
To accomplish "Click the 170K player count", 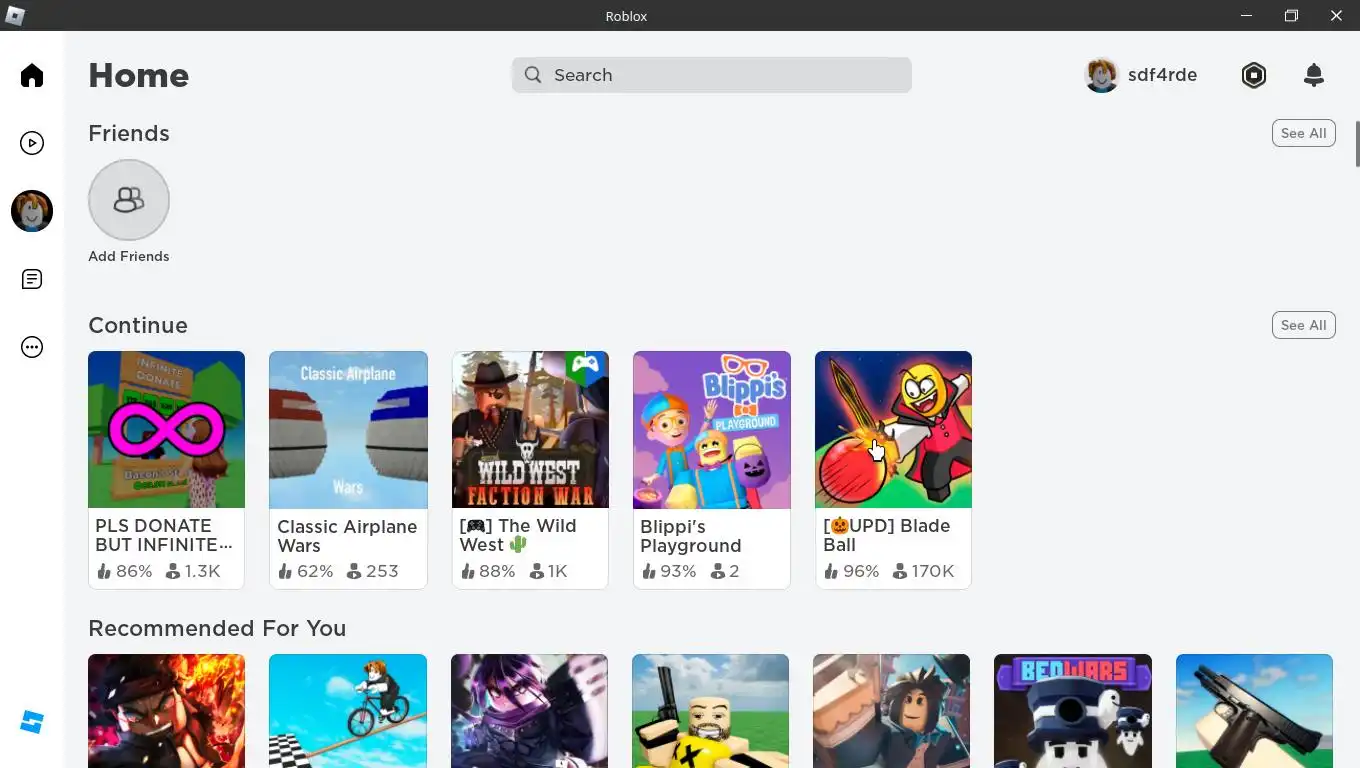I will (923, 571).
